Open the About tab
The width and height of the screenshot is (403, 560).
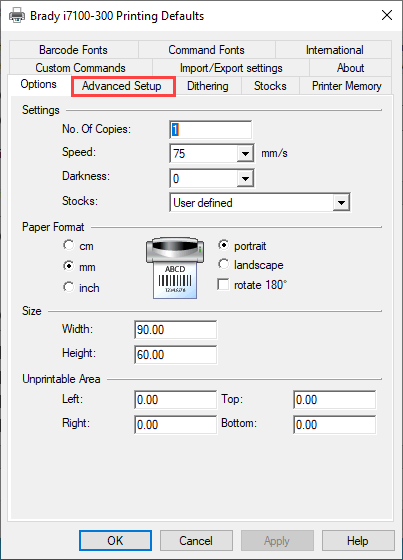(x=350, y=68)
